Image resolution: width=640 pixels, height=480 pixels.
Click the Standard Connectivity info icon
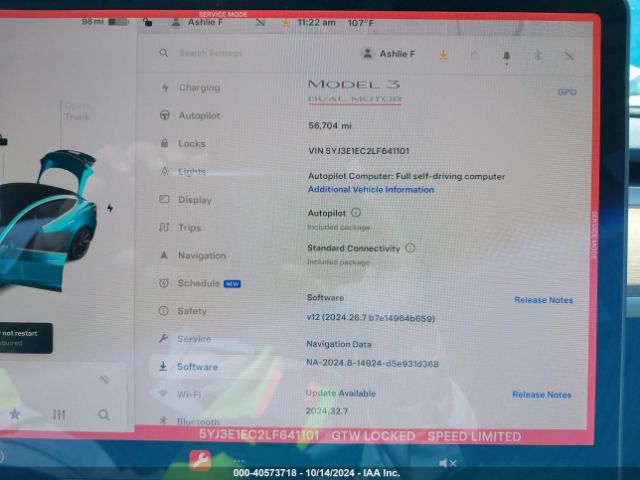(410, 248)
